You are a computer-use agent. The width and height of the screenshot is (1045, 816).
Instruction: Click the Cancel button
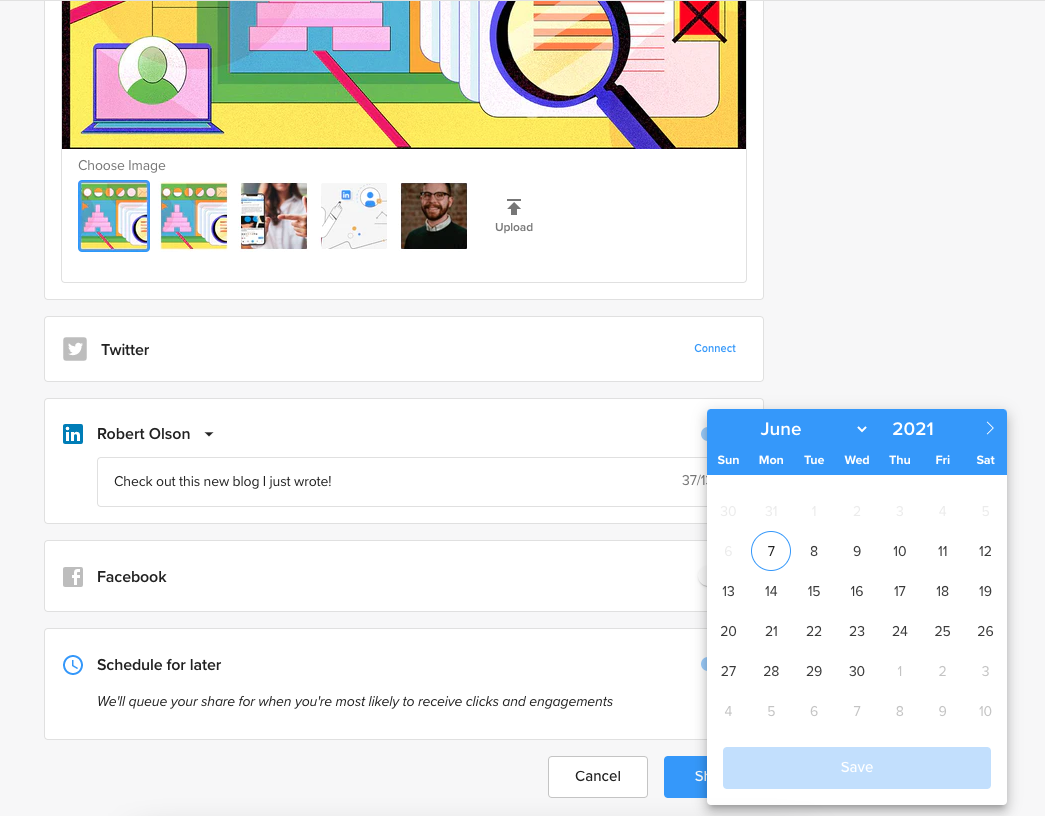pos(597,776)
